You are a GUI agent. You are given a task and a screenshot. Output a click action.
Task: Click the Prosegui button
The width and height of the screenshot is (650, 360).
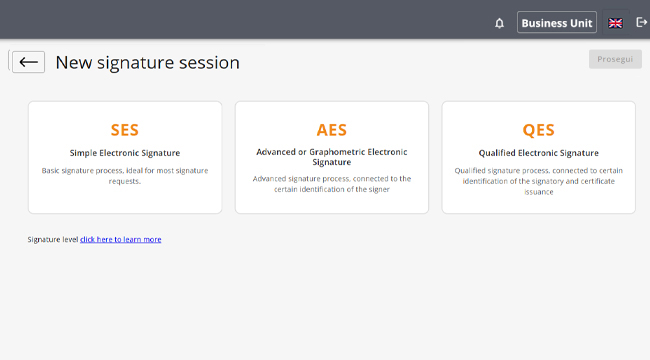[615, 59]
